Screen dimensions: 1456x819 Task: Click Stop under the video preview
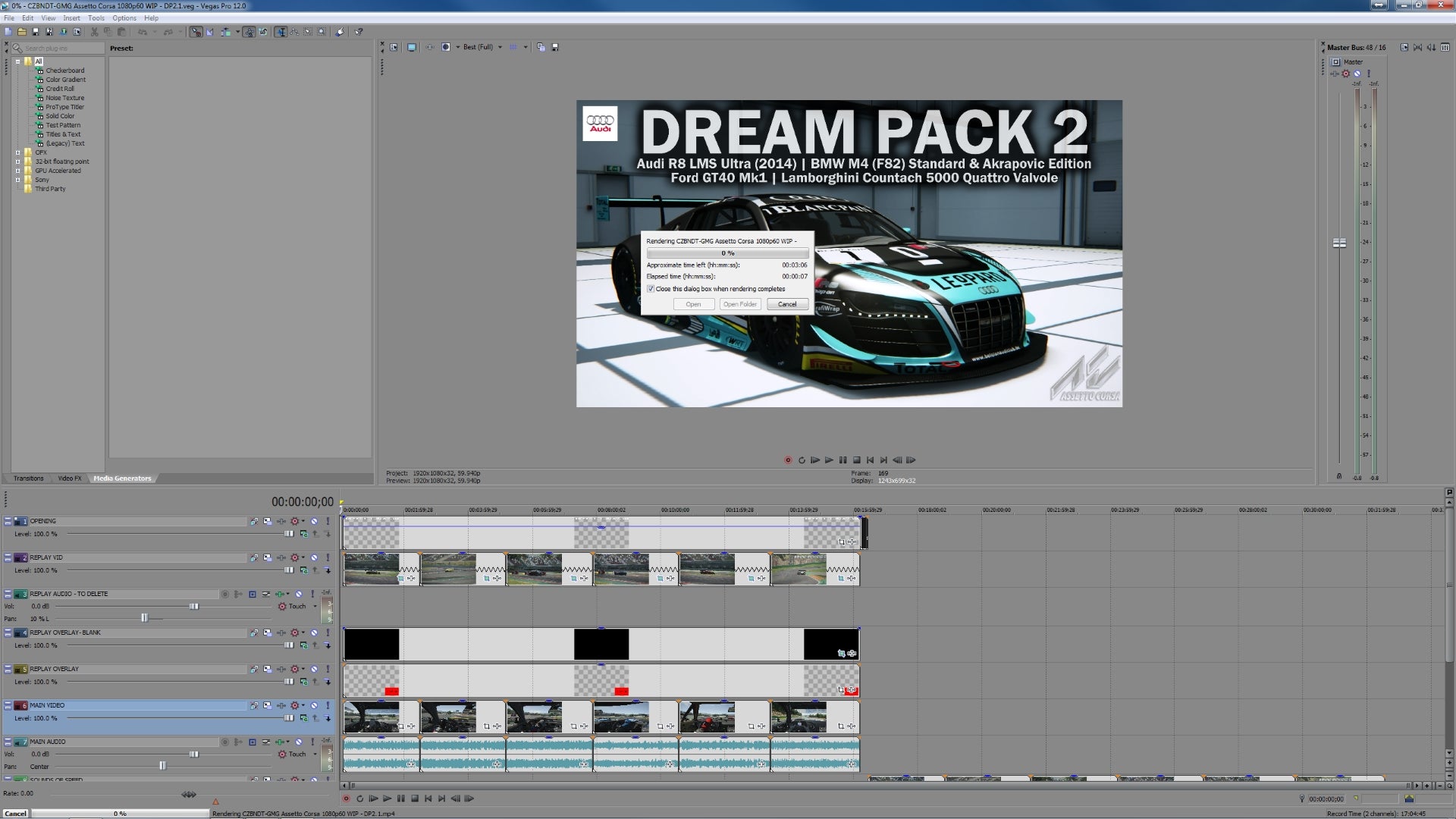(x=856, y=460)
